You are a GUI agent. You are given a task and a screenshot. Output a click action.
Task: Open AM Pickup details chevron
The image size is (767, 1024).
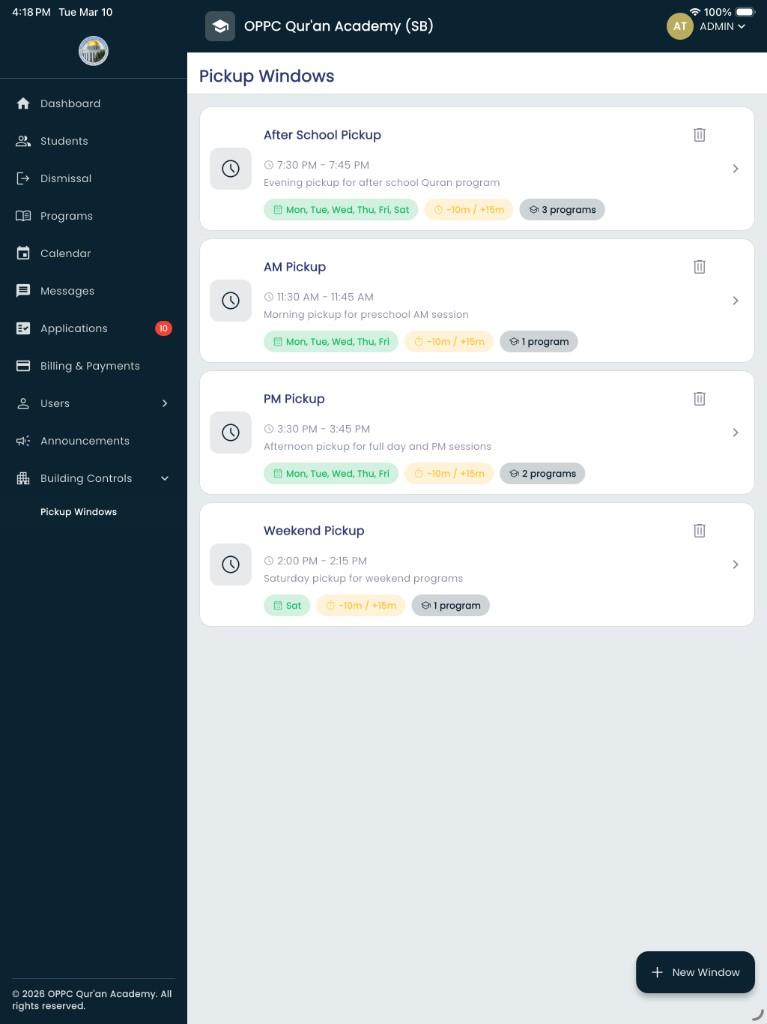click(735, 301)
